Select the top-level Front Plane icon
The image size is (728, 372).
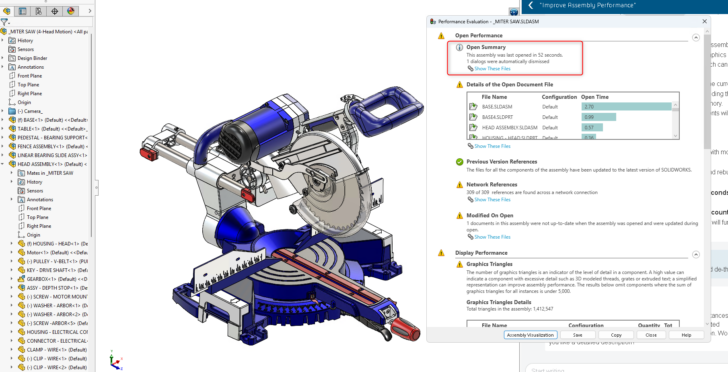click(12, 76)
